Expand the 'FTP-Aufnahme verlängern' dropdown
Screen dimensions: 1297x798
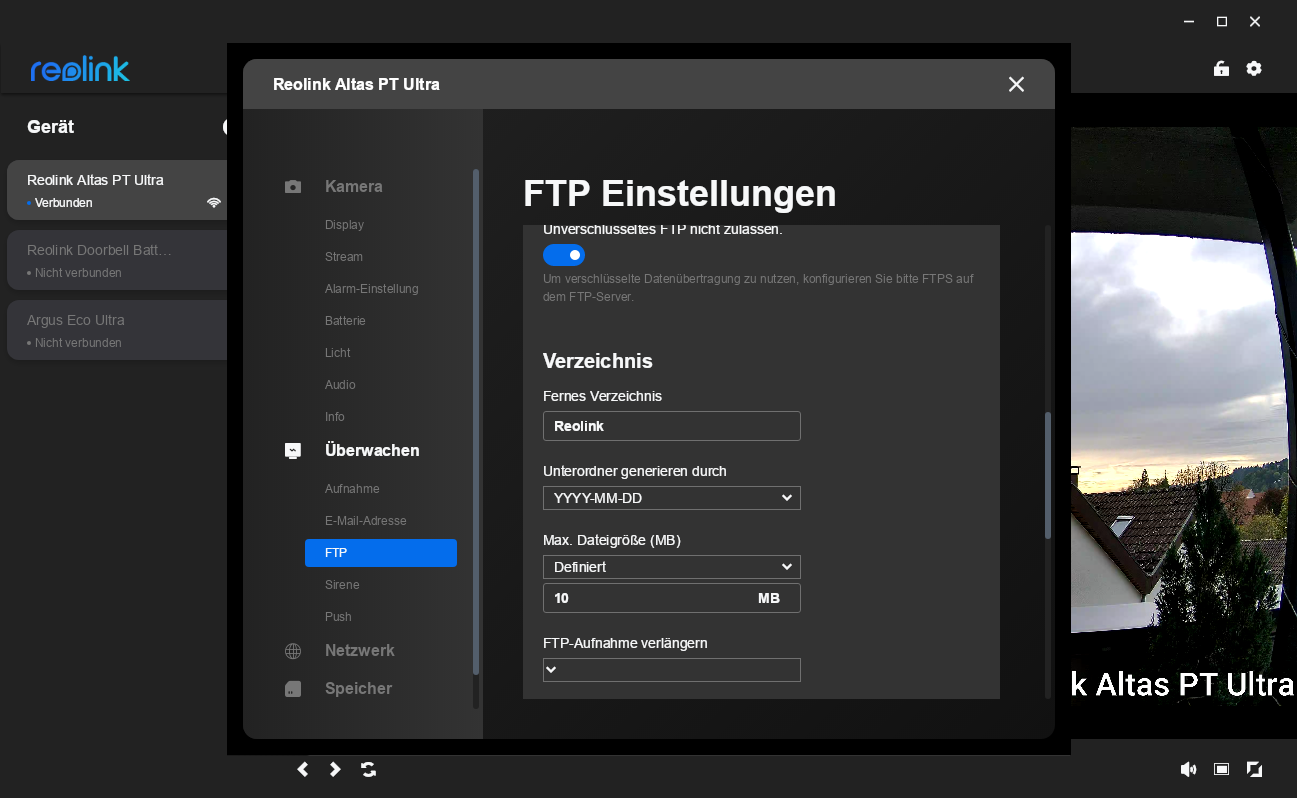coord(671,670)
